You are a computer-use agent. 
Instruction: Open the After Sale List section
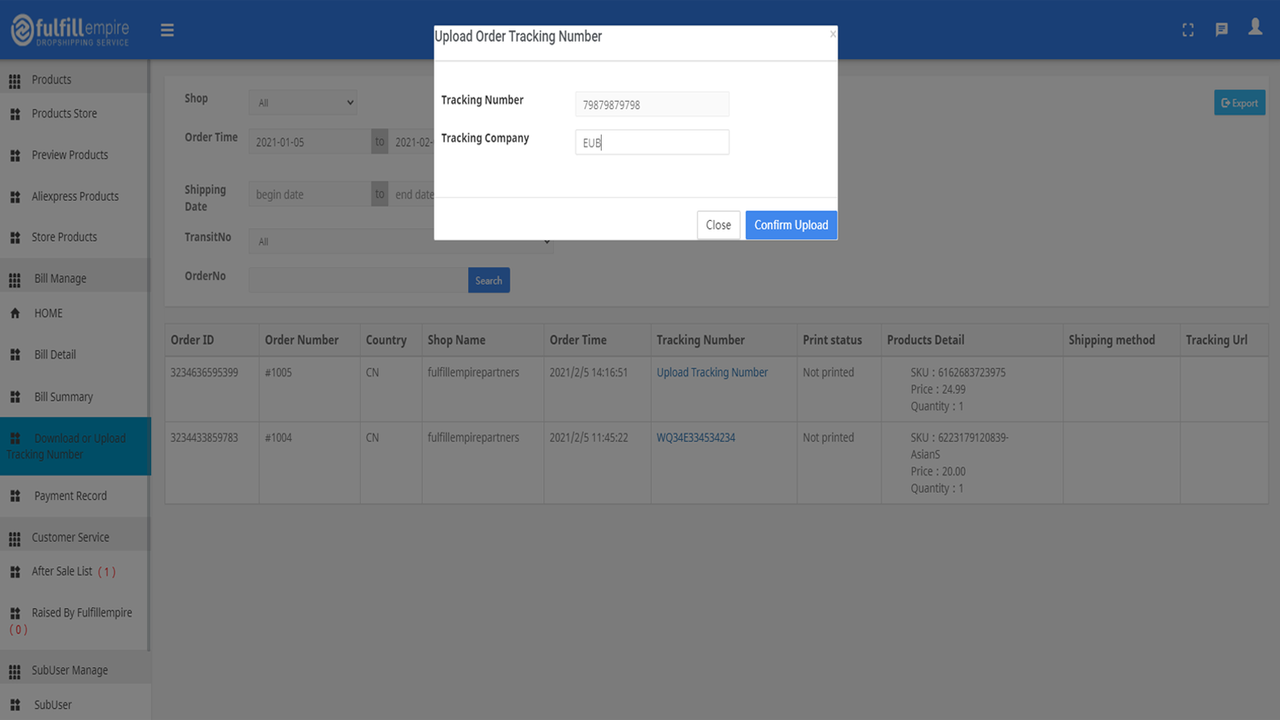tap(60, 571)
